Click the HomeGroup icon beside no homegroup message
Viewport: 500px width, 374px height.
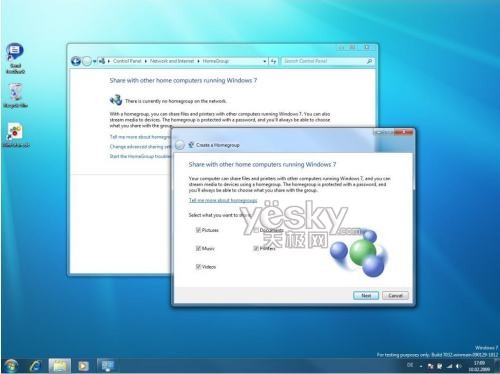click(116, 100)
